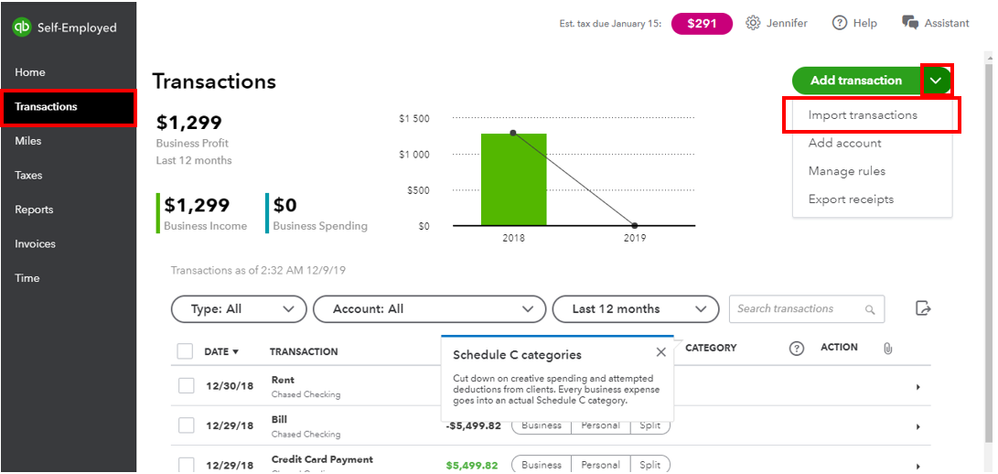This screenshot has width=998, height=474.
Task: Open the Assistant chat icon
Action: (910, 23)
